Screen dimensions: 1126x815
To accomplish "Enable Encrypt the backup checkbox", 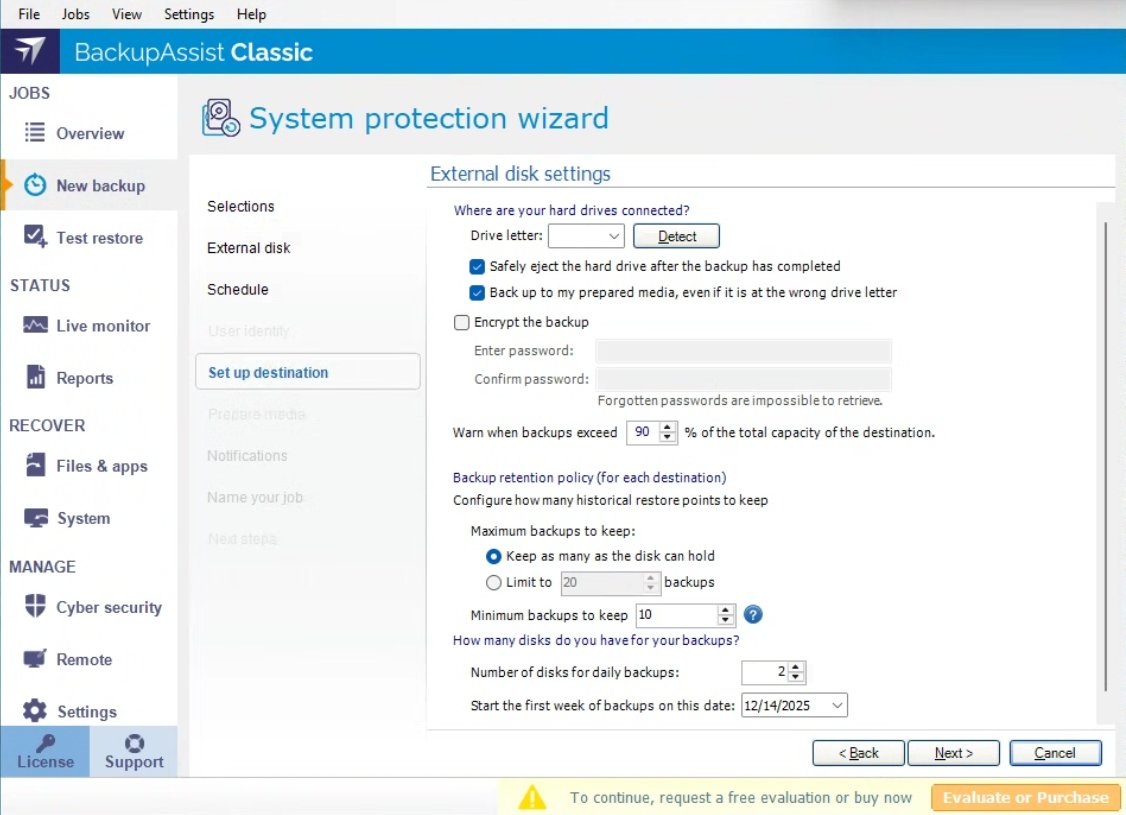I will (x=461, y=322).
